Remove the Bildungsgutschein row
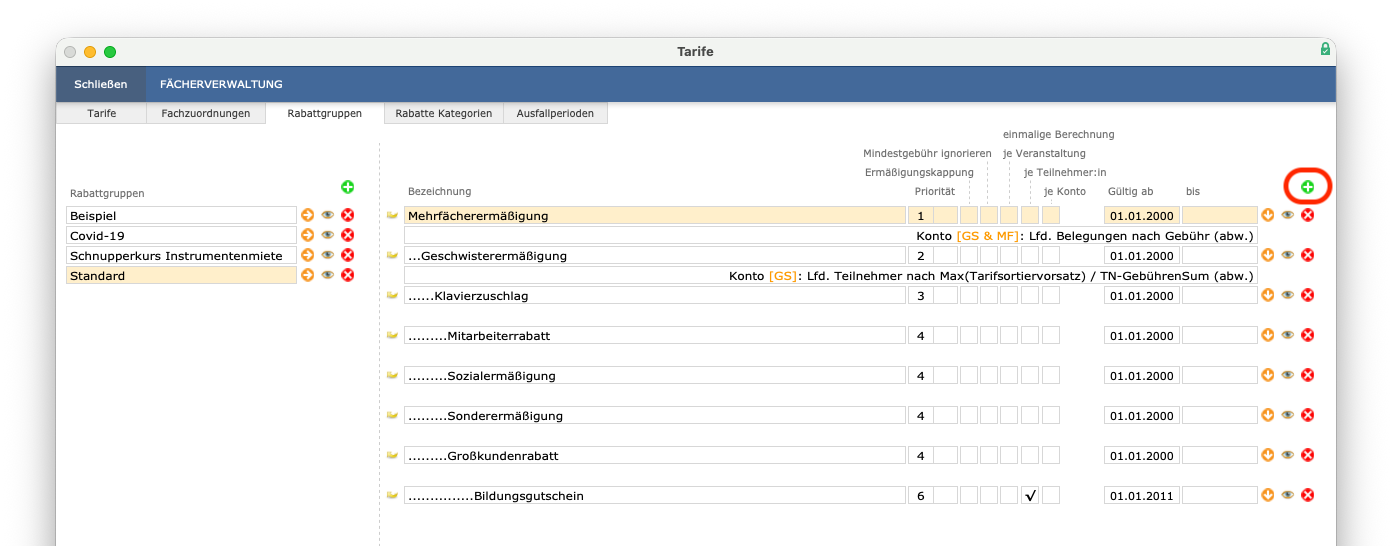The image size is (1392, 546). point(1307,495)
